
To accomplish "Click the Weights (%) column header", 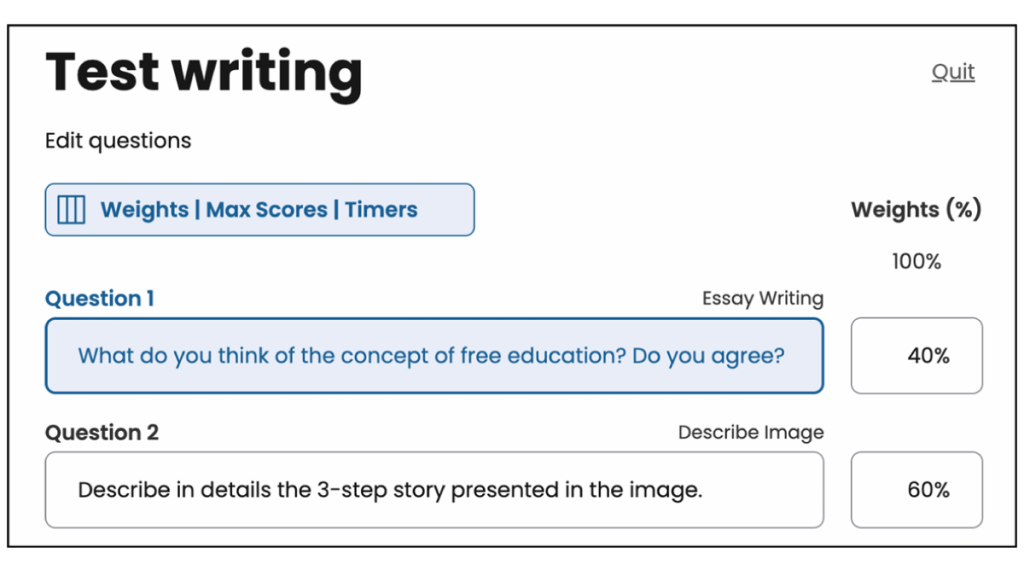I will 916,210.
